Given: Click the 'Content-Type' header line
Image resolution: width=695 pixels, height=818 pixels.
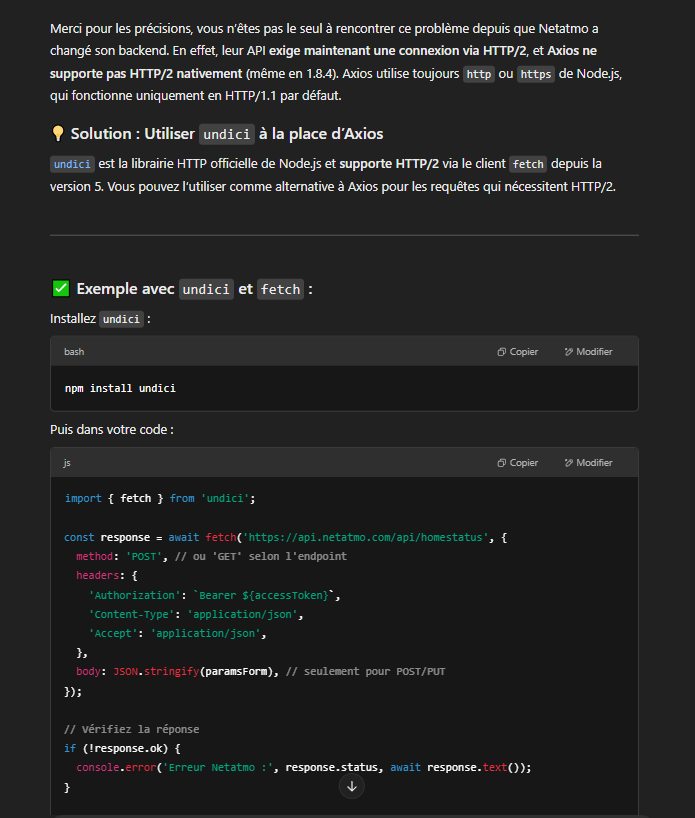Looking at the screenshot, I should [196, 615].
